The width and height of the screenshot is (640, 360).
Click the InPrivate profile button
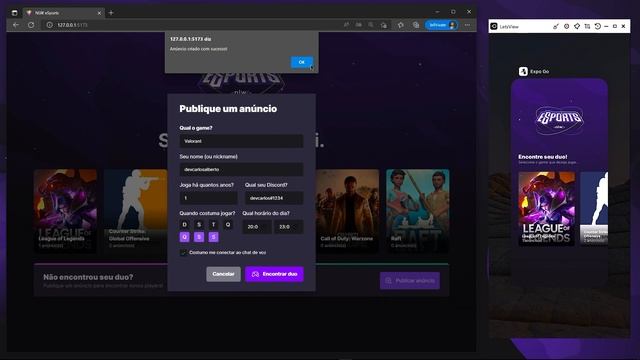442,25
